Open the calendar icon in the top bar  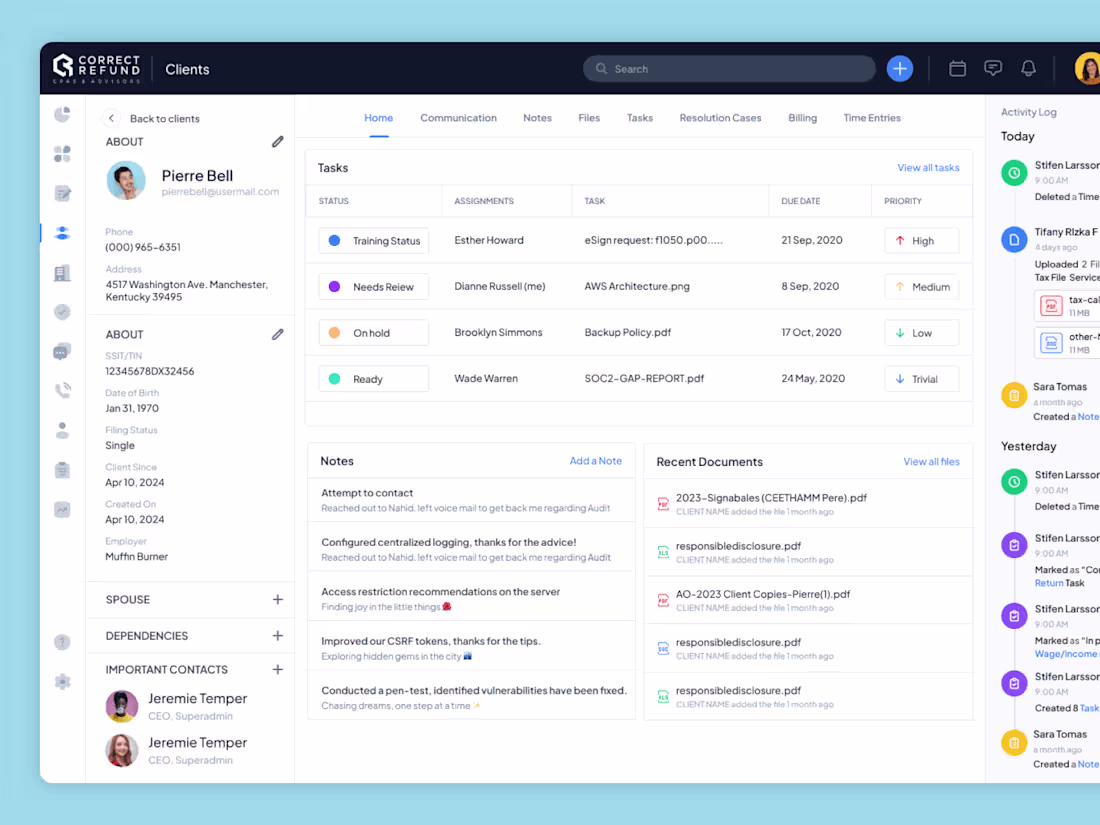[x=957, y=68]
